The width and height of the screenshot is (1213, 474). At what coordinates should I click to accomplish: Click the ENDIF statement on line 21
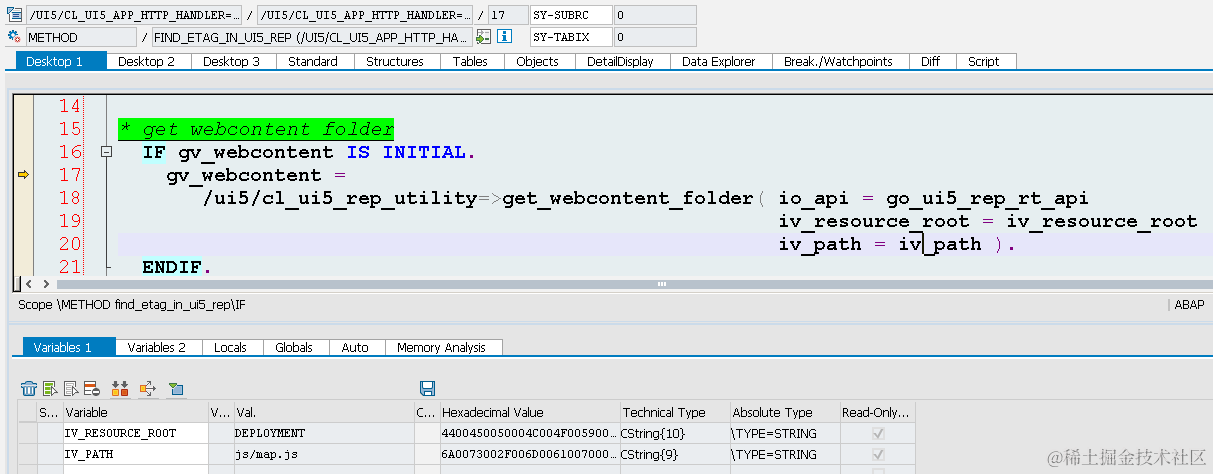coord(177,267)
